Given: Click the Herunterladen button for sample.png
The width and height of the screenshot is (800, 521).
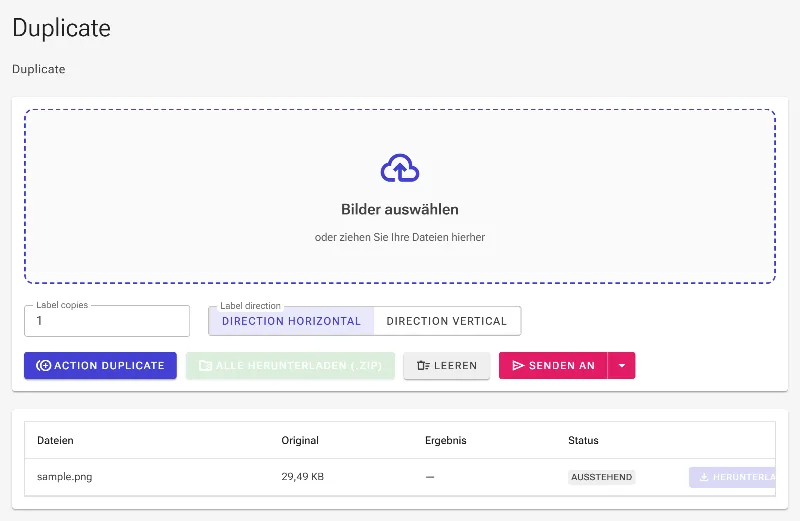Looking at the screenshot, I should pos(732,477).
